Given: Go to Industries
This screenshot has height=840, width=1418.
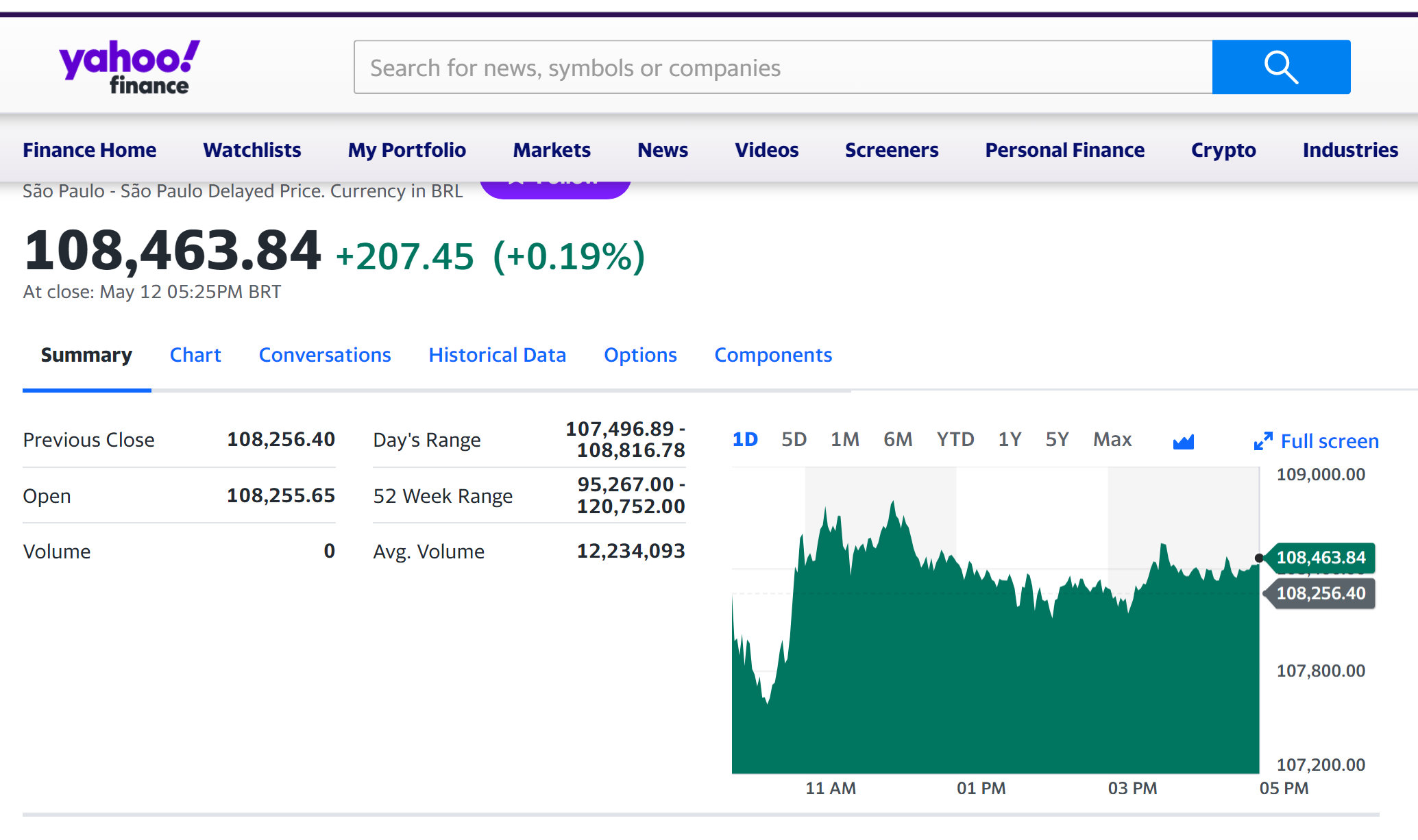Looking at the screenshot, I should click(1350, 150).
